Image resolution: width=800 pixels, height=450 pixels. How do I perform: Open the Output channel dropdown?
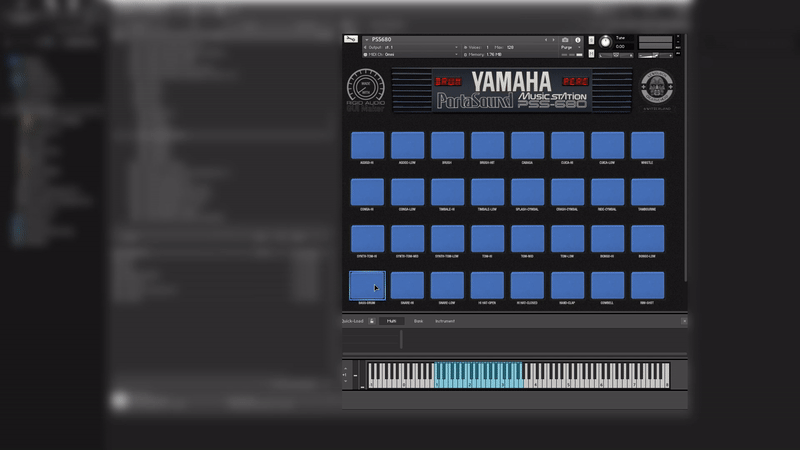[x=411, y=47]
